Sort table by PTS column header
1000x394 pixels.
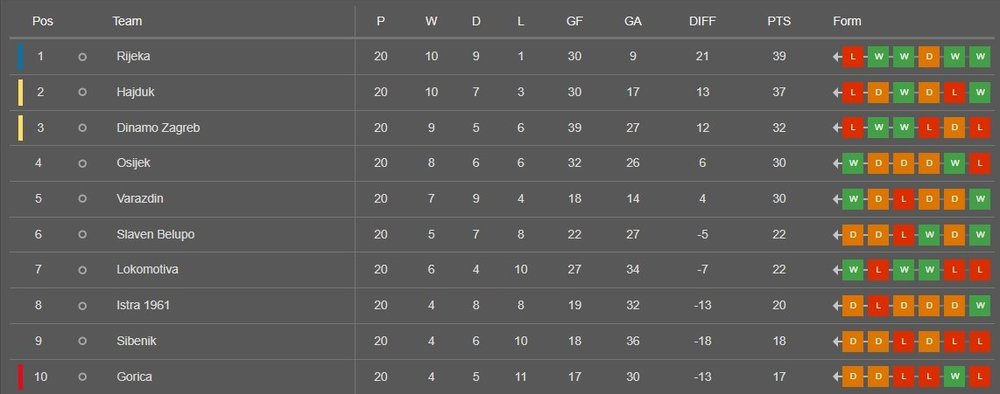click(x=779, y=21)
